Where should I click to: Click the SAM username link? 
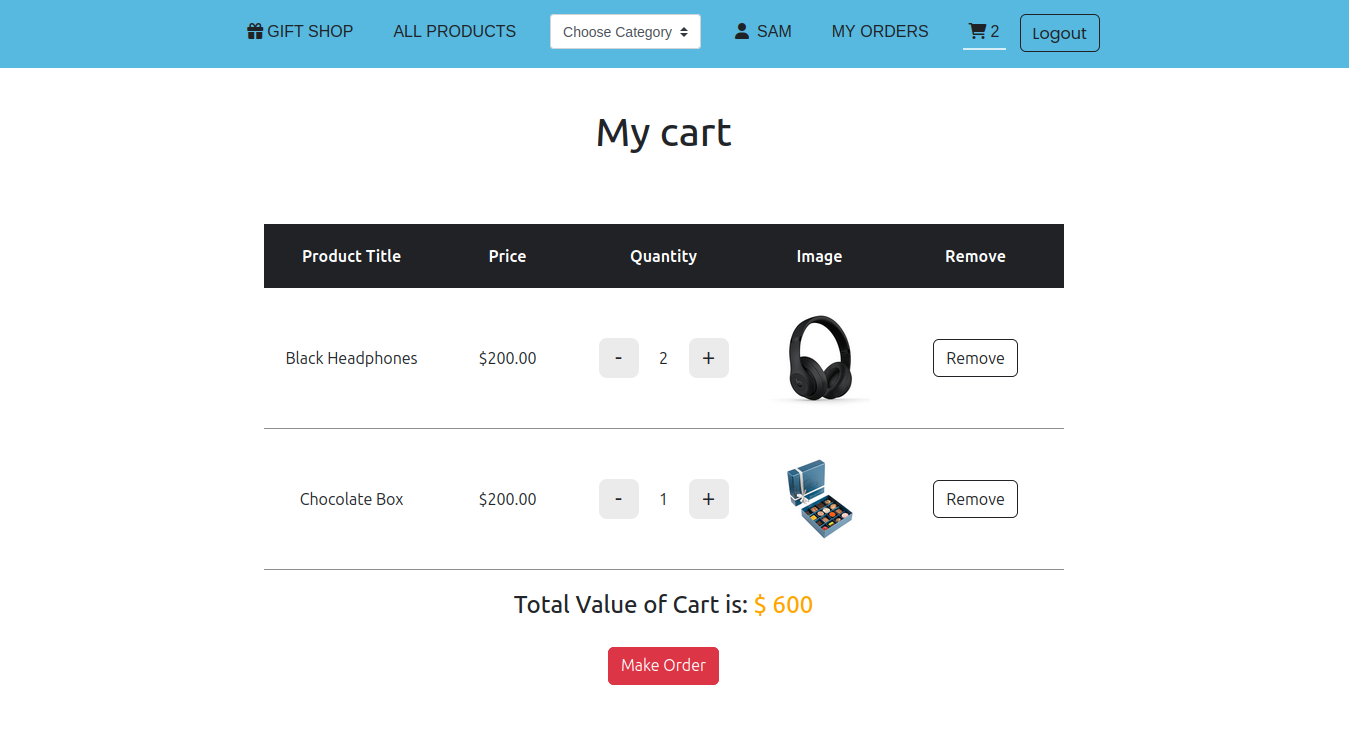tap(774, 31)
